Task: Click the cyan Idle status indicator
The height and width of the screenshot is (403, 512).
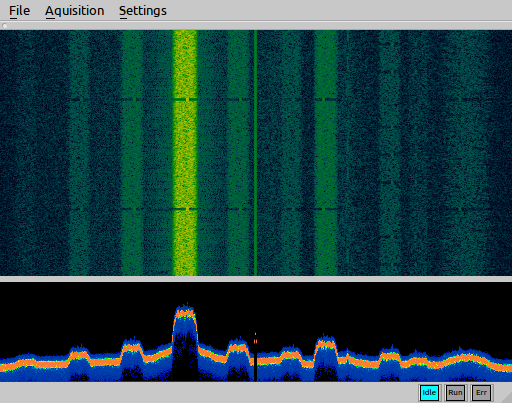Action: (x=429, y=393)
